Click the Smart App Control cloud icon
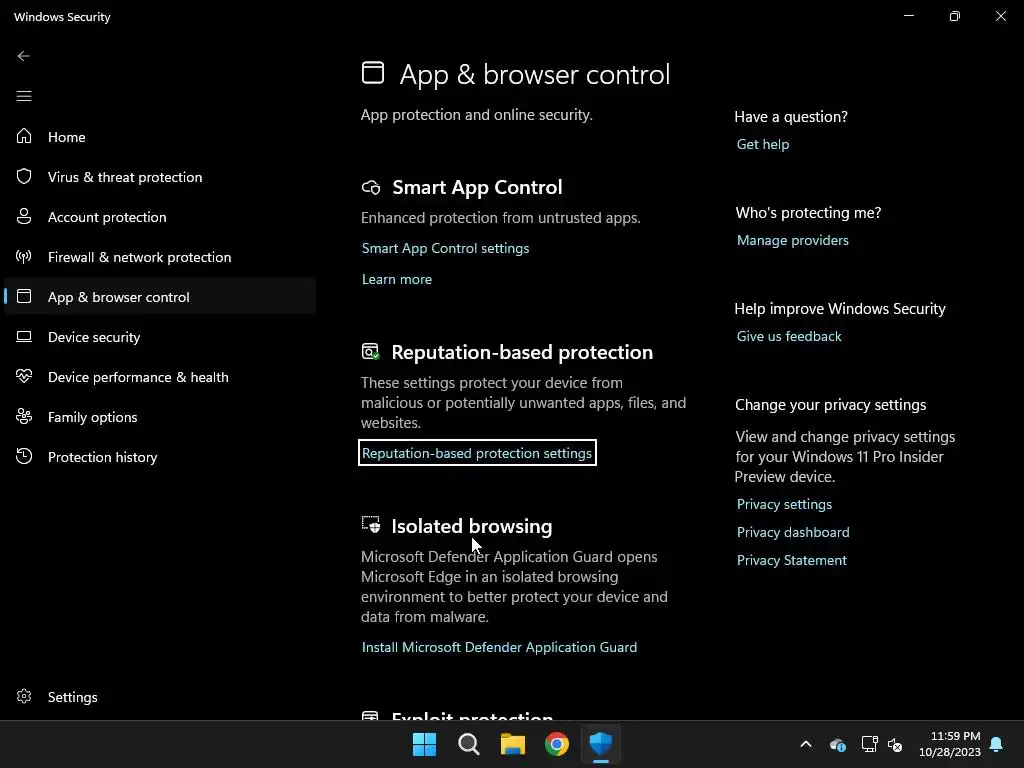 [371, 188]
